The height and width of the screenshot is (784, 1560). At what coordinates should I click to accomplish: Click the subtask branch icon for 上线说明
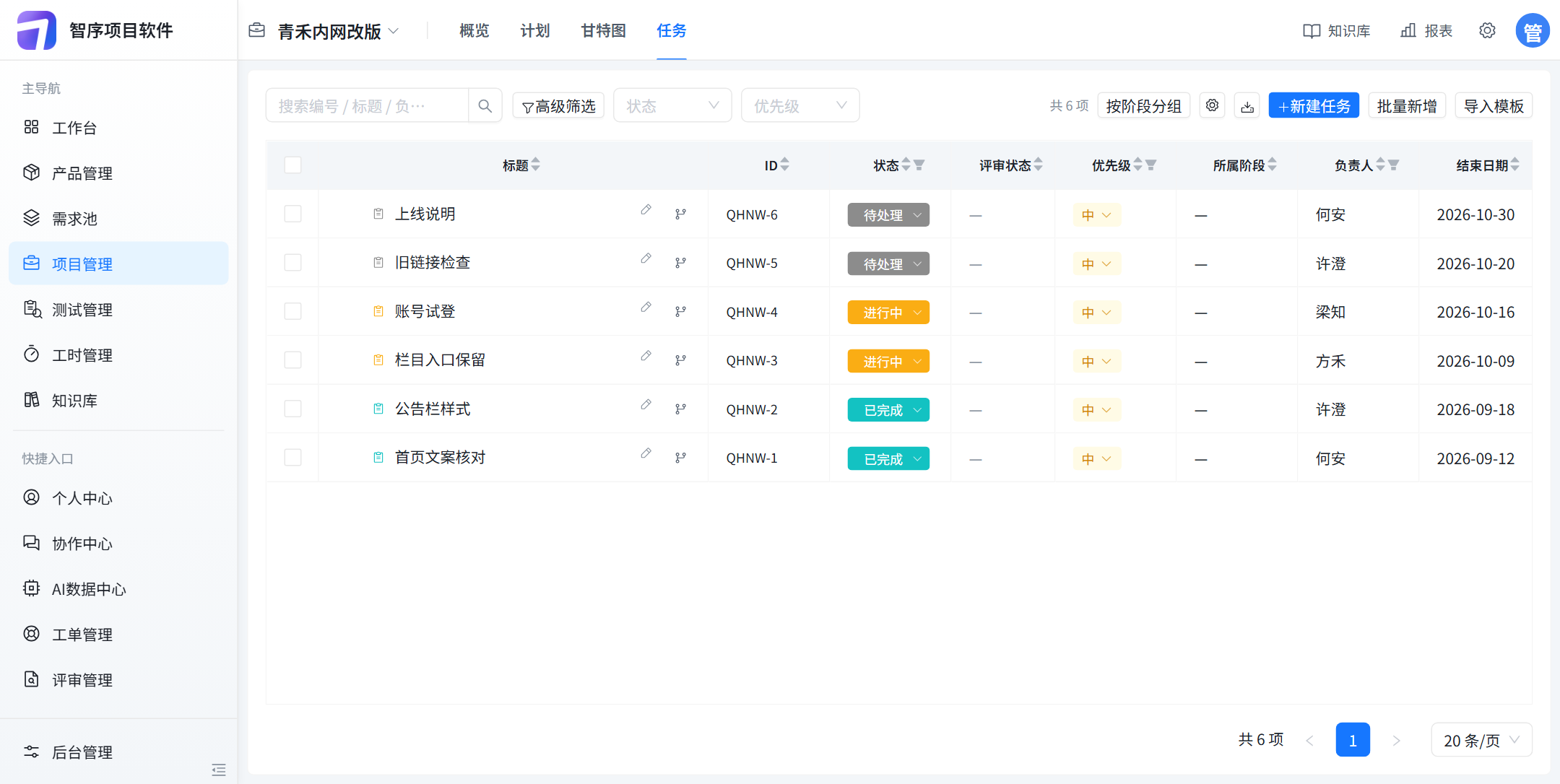tap(680, 214)
